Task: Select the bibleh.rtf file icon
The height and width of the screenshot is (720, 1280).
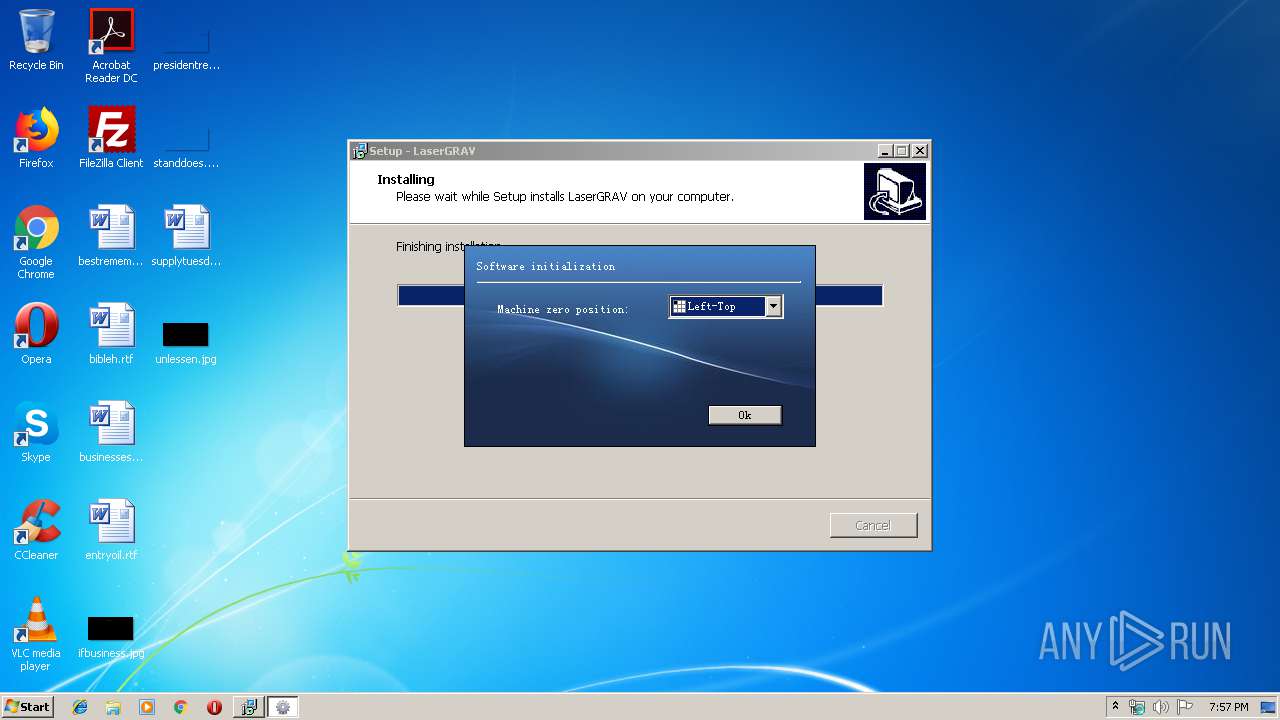Action: point(111,333)
